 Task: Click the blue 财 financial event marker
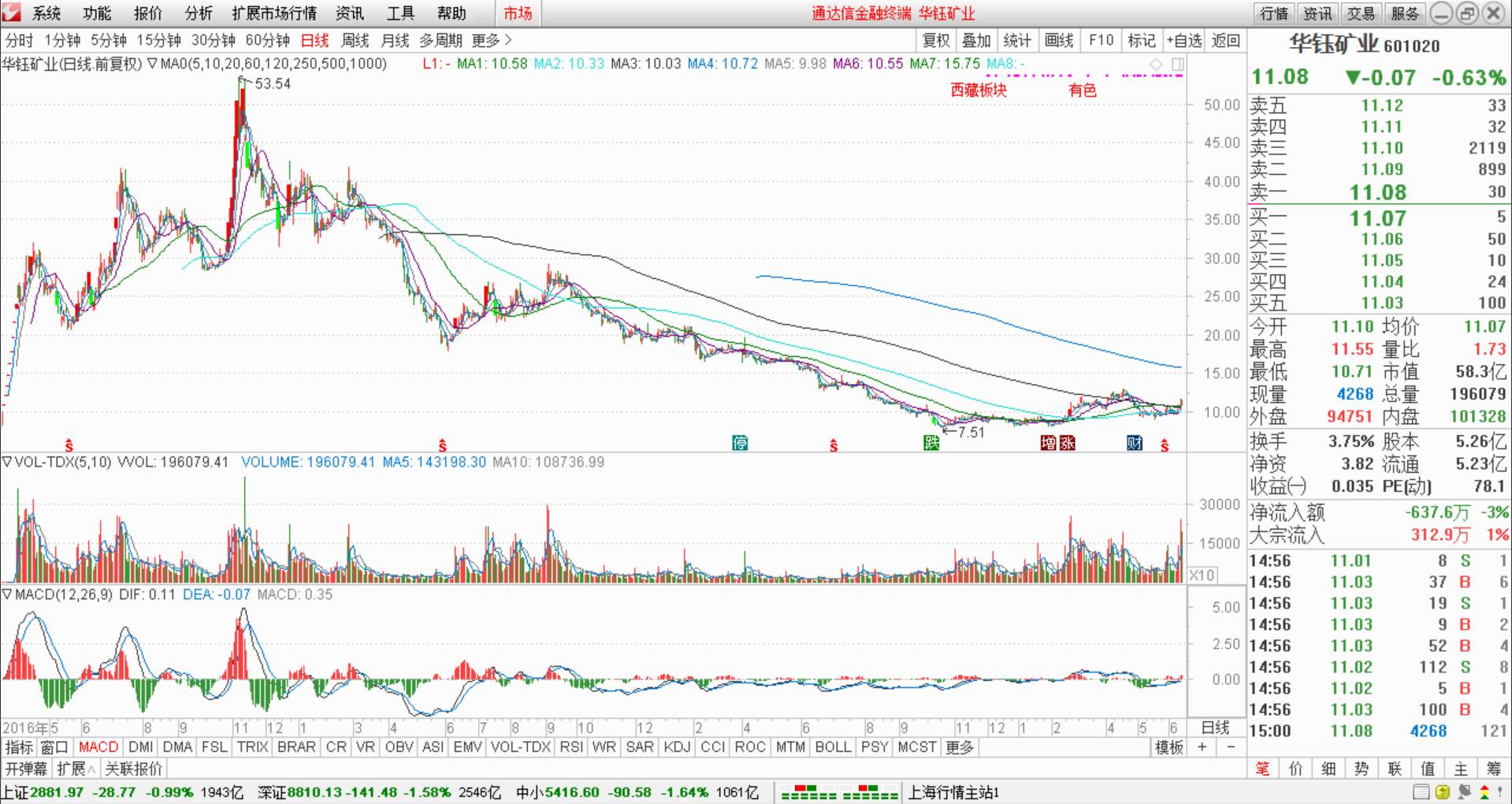[x=1134, y=443]
